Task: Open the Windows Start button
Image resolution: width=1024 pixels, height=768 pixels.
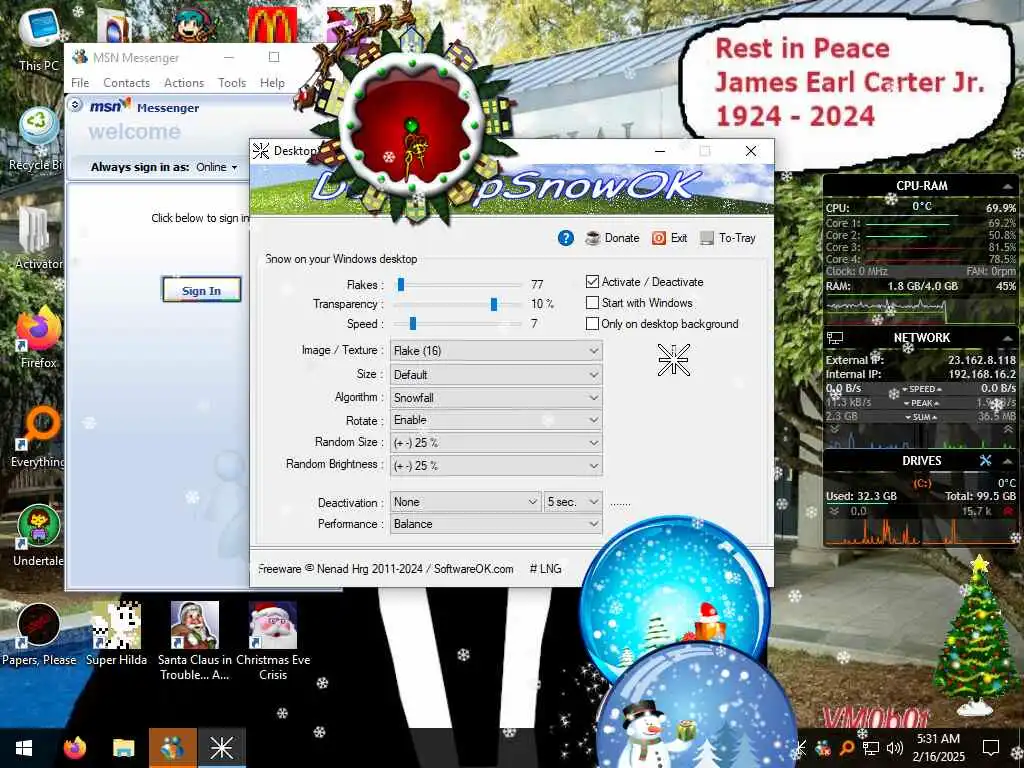Action: [24, 748]
